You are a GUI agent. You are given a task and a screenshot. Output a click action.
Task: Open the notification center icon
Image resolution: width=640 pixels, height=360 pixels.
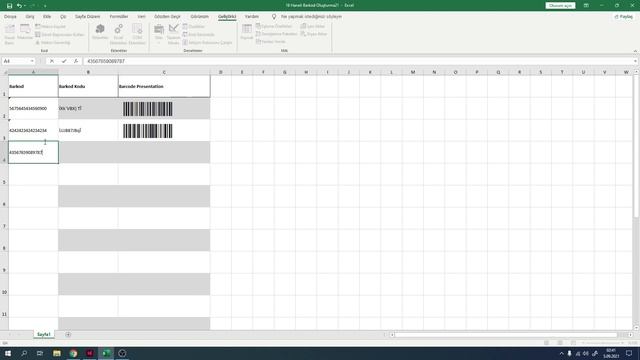(629, 353)
